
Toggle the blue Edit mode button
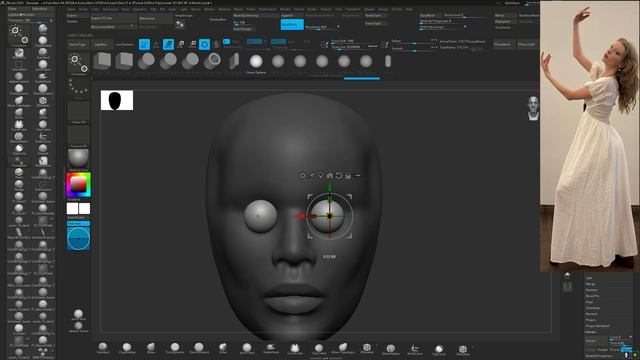144,44
